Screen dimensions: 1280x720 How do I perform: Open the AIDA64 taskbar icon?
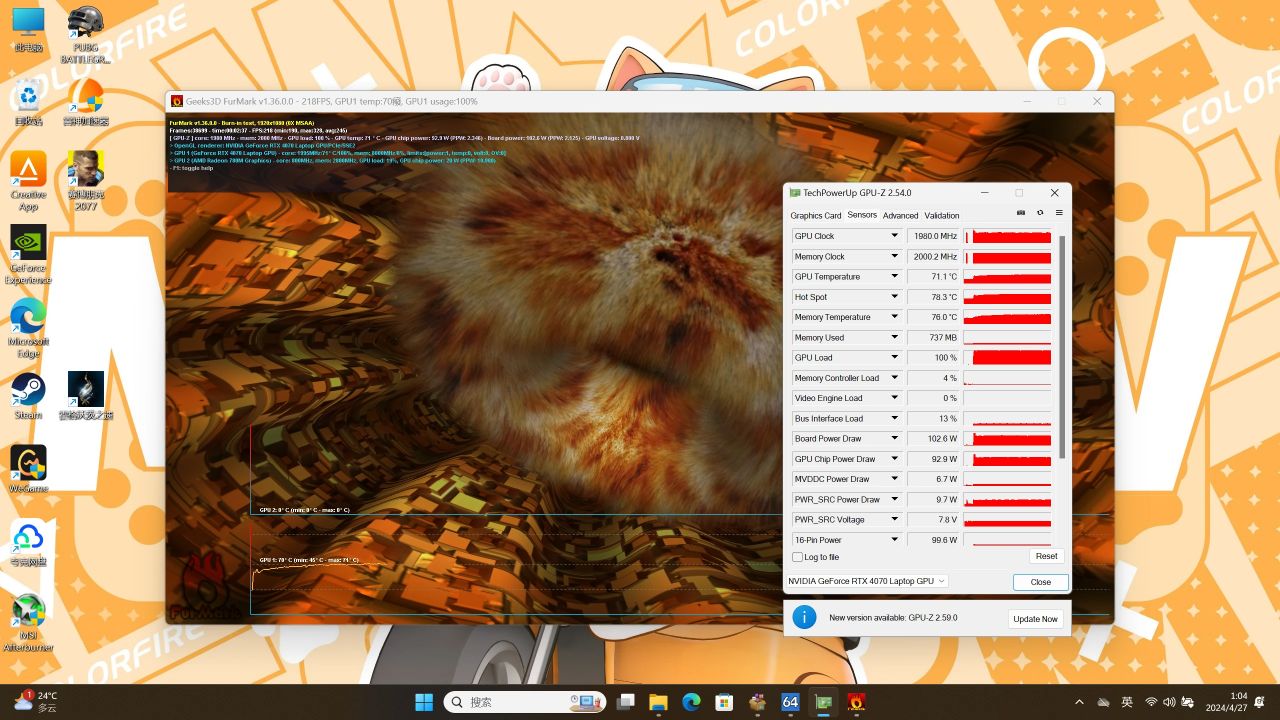790,702
